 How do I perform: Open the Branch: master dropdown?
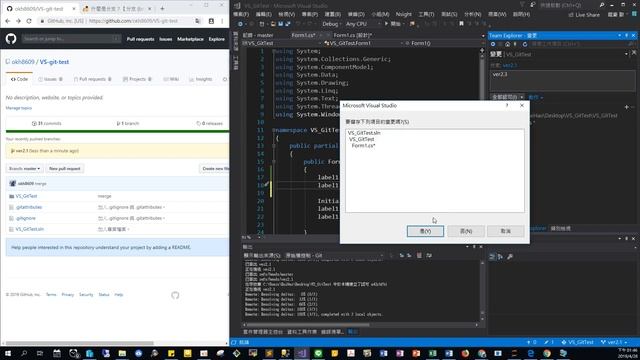coord(24,169)
